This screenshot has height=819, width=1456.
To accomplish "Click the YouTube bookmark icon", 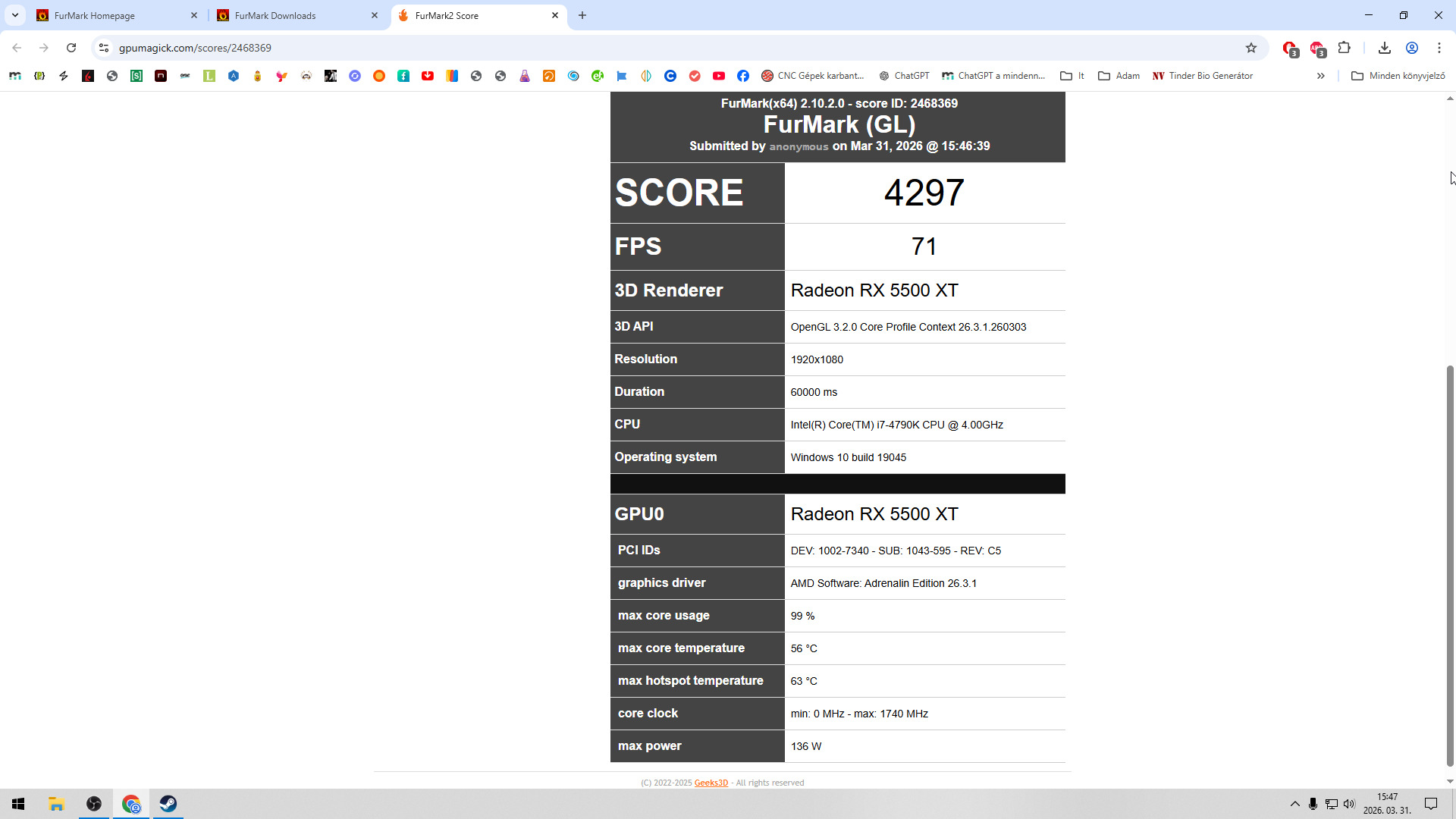I will coord(719,76).
